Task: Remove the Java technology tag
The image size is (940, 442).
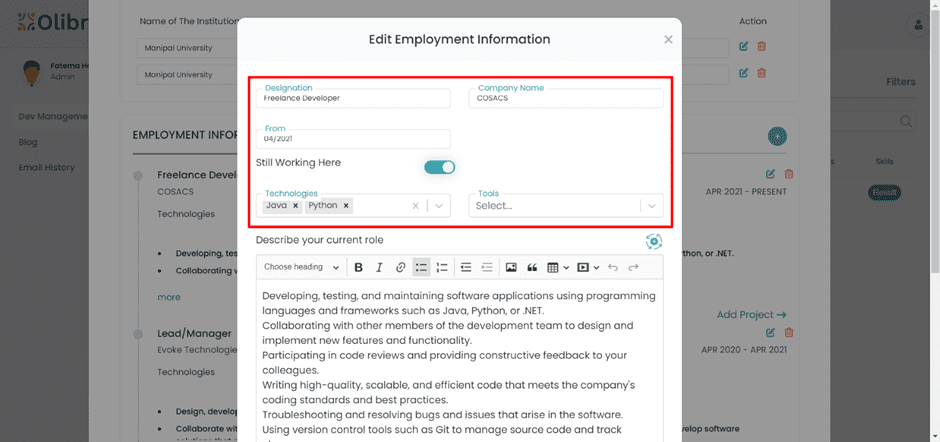Action: (x=296, y=205)
